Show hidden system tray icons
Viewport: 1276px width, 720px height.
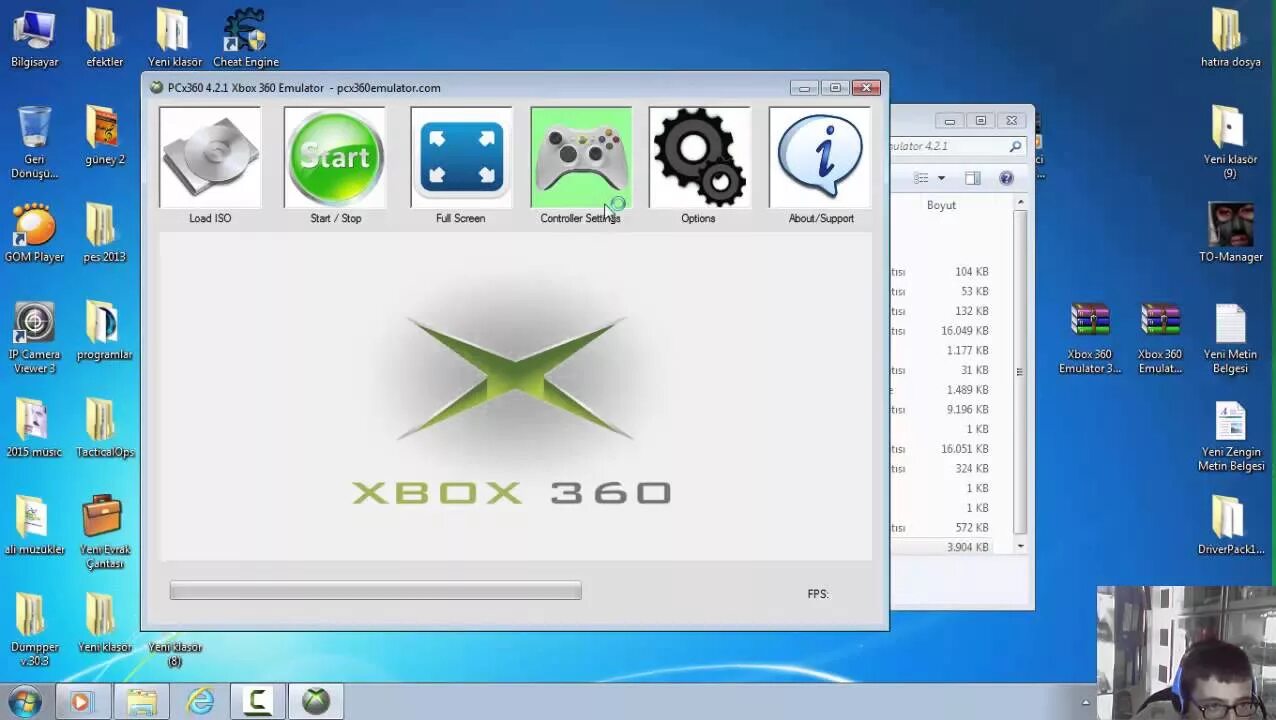(x=1085, y=703)
